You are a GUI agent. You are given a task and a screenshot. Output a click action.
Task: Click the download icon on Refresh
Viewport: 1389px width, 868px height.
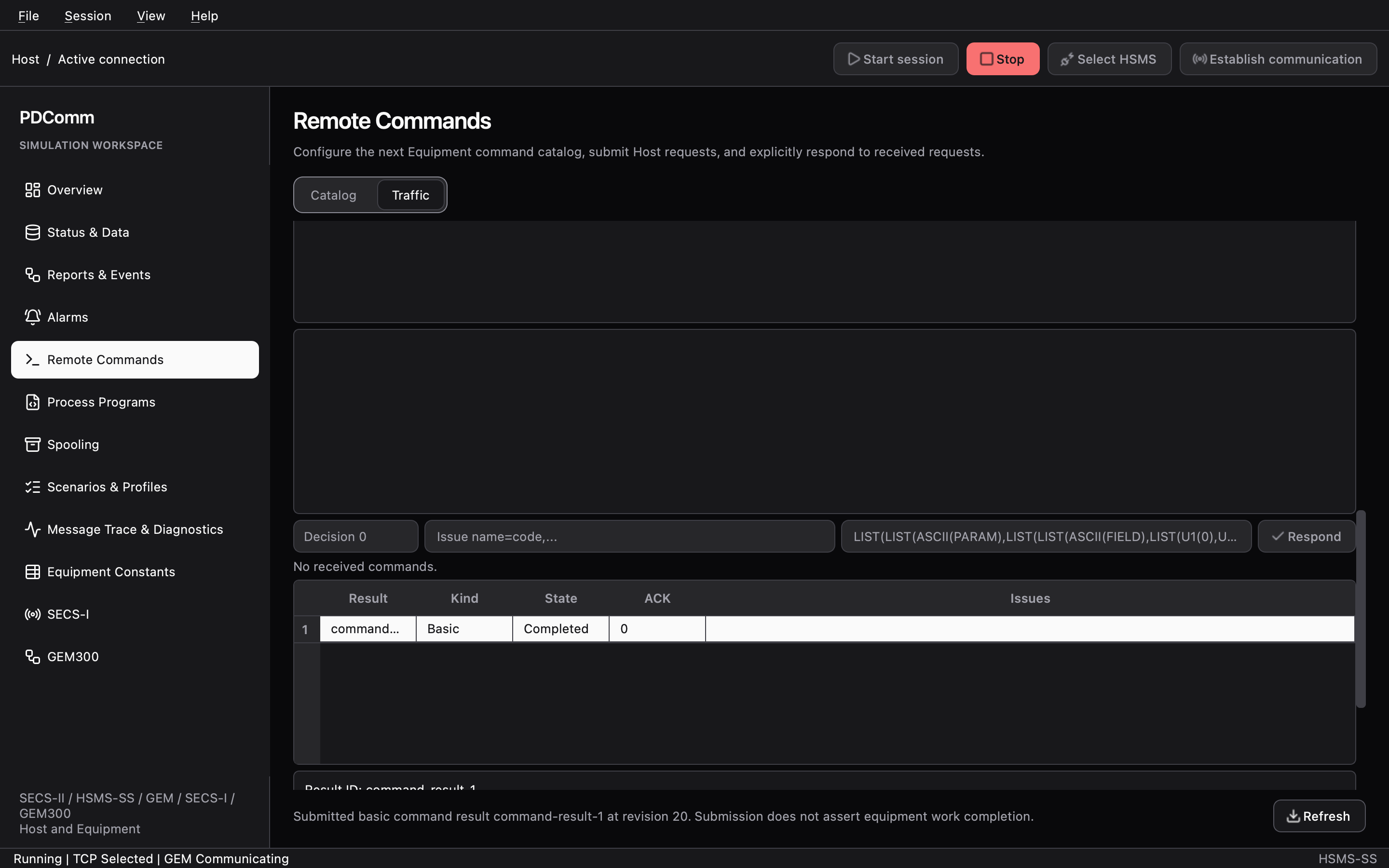tap(1293, 816)
